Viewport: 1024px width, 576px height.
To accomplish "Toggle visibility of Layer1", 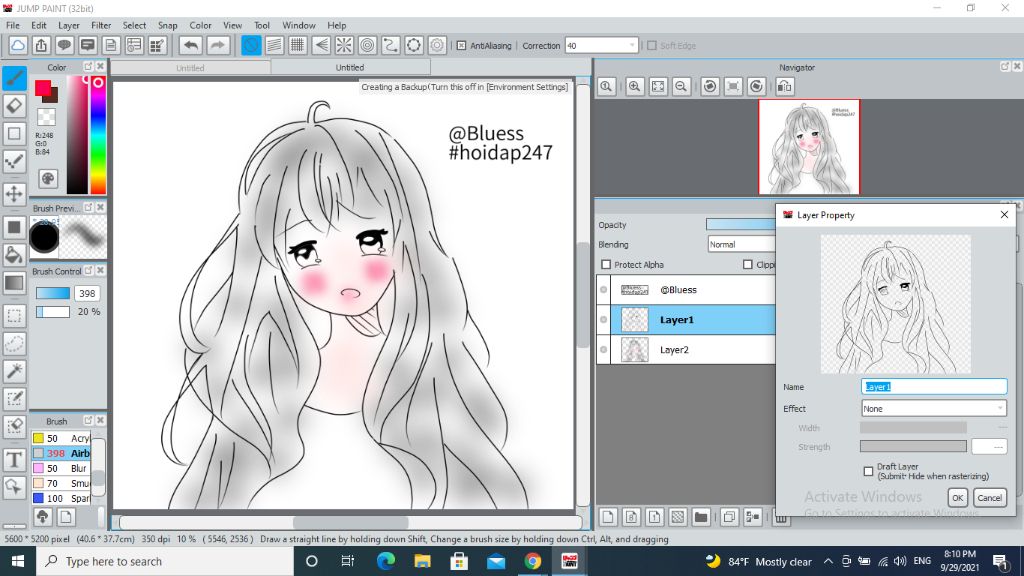I will [603, 319].
